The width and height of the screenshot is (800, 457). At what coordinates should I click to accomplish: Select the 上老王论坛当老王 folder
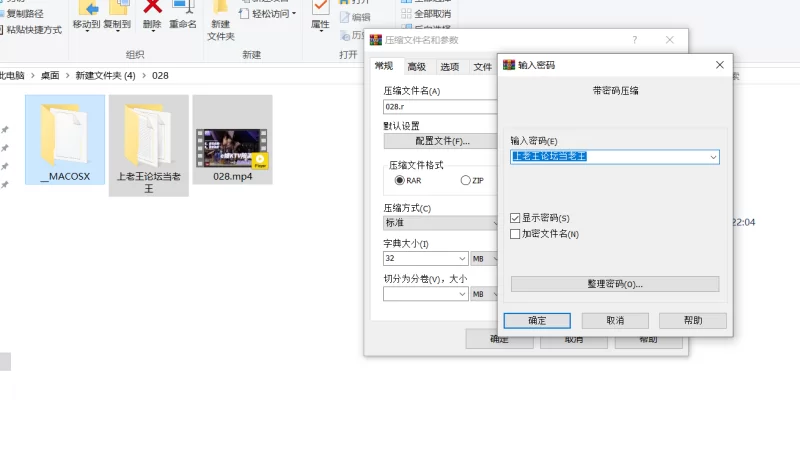pyautogui.click(x=148, y=145)
